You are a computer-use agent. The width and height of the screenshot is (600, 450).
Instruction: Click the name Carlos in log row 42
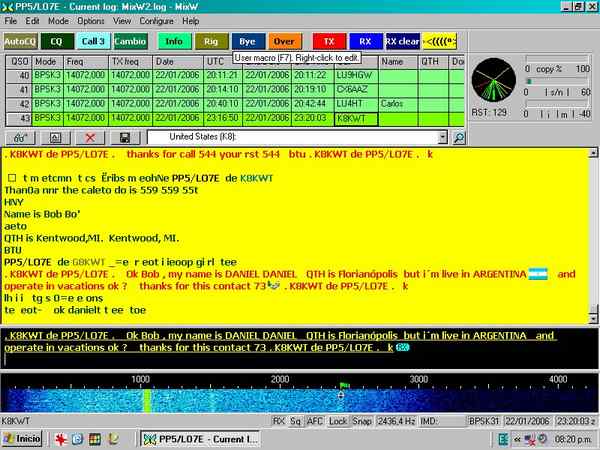[392, 104]
